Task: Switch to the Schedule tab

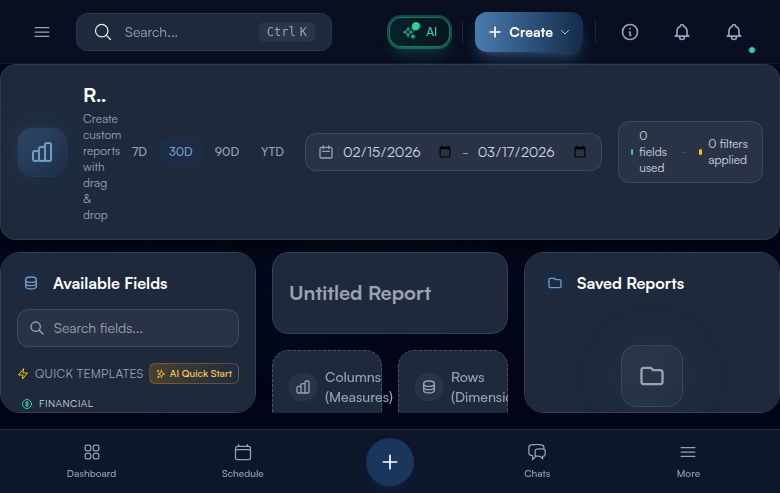Action: [243, 460]
